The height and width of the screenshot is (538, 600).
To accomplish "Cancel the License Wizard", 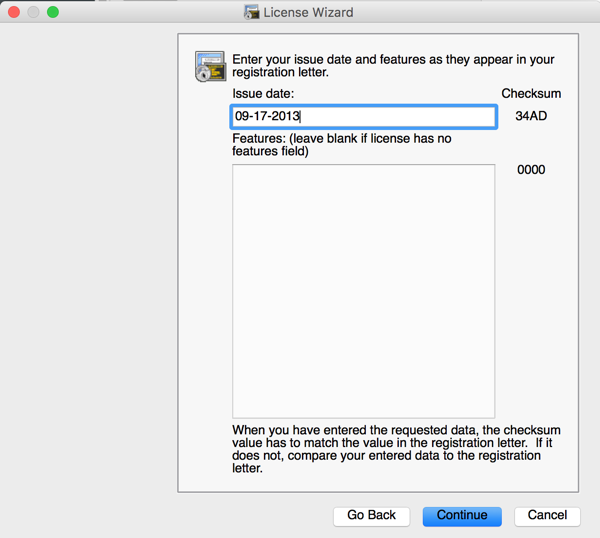I will click(x=547, y=516).
